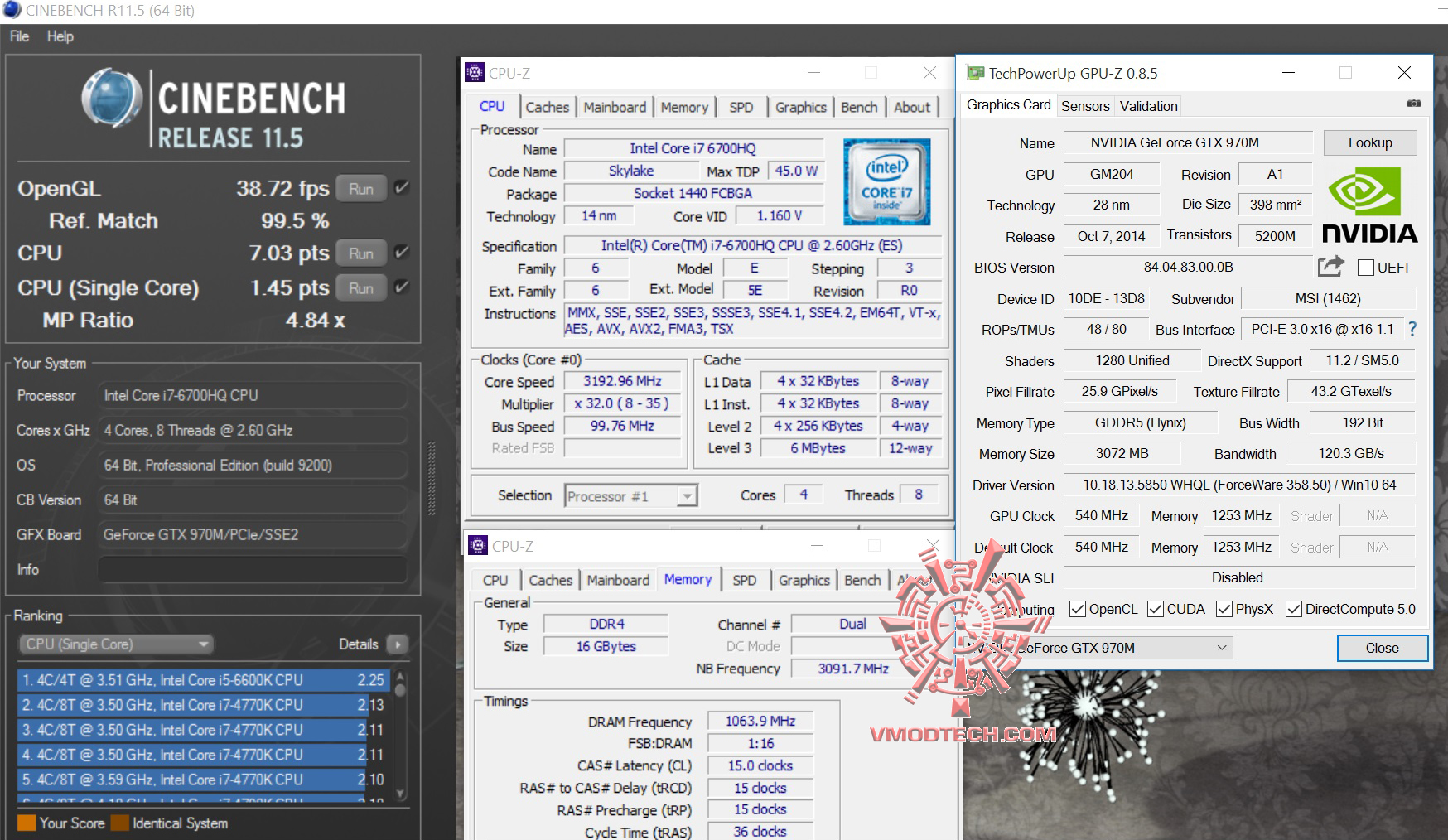Screen dimensions: 1448x840
Task: Open the Help menu in Cinebench
Action: click(x=60, y=36)
